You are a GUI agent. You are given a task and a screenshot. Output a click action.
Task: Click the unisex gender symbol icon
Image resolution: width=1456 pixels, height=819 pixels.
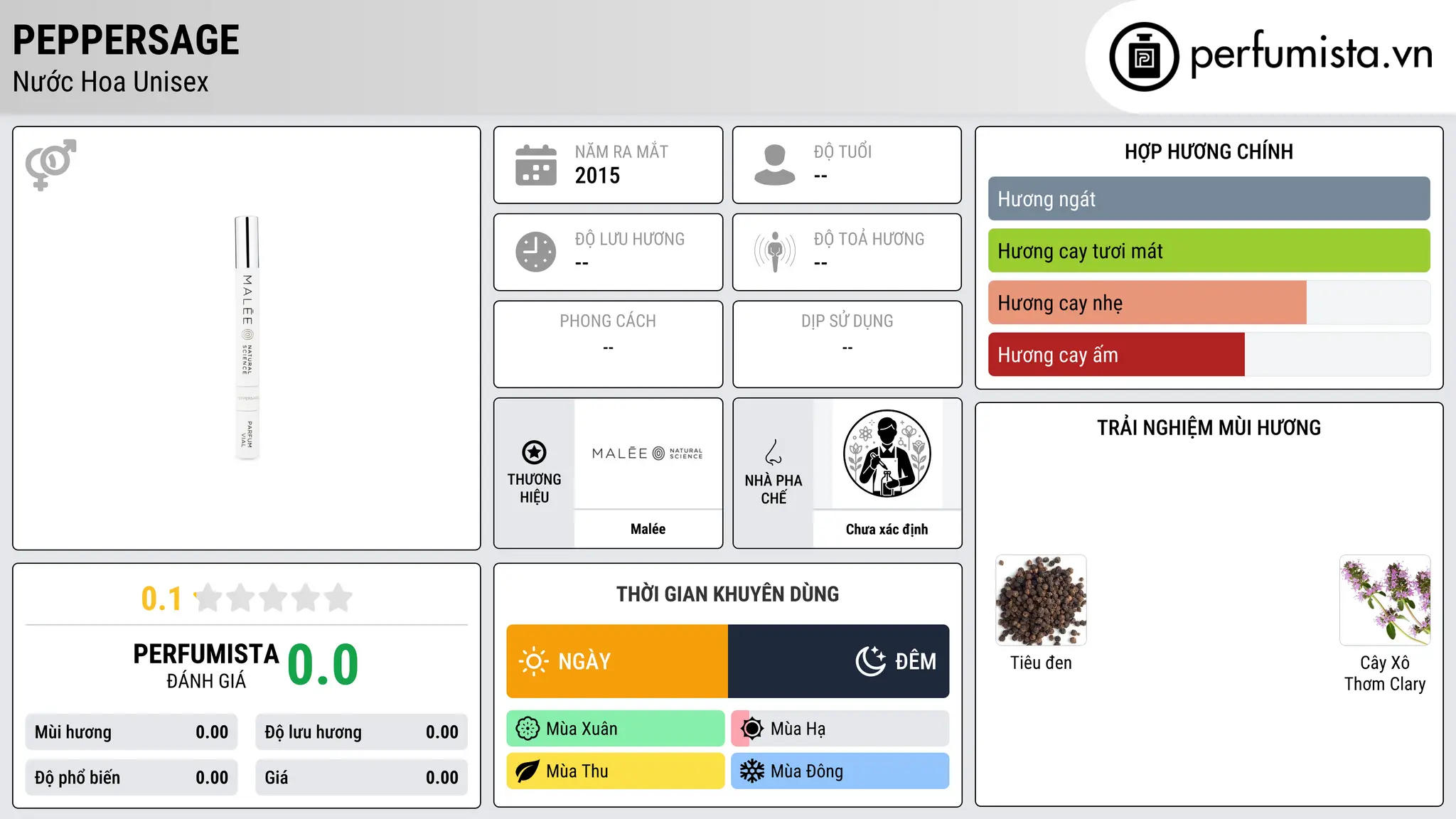click(50, 164)
